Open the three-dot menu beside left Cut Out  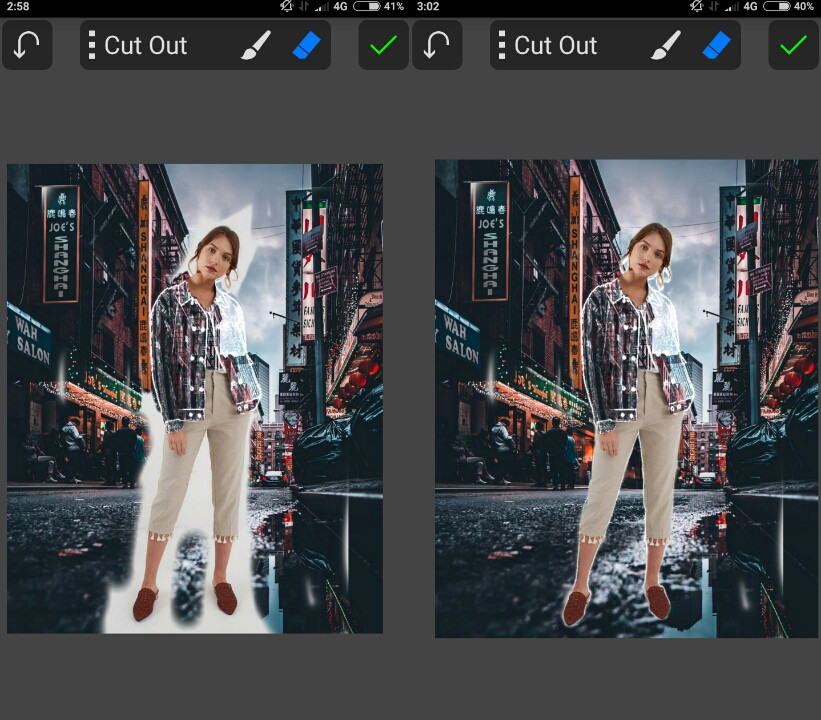tap(92, 46)
